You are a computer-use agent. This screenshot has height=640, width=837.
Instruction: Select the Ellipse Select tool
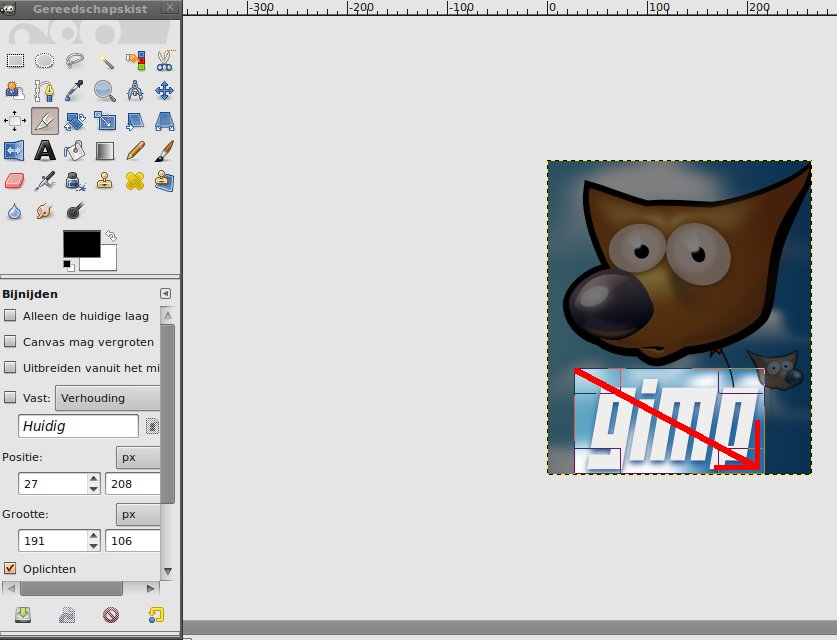44,61
